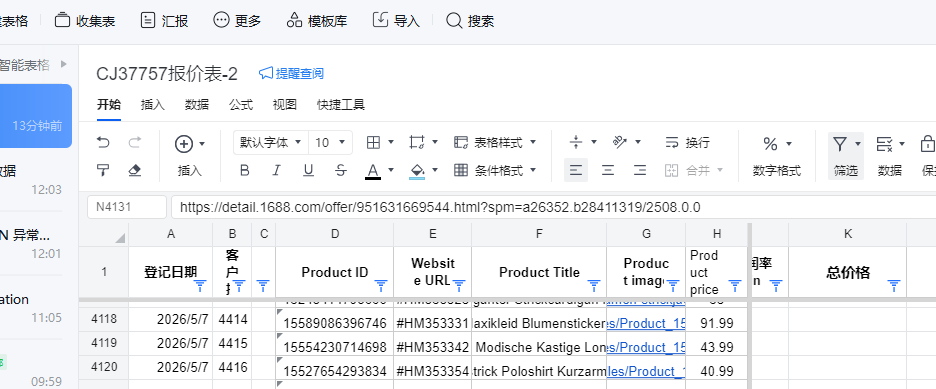The image size is (936, 389).
Task: Open the Product_15 link in row 4119
Action: tap(646, 347)
